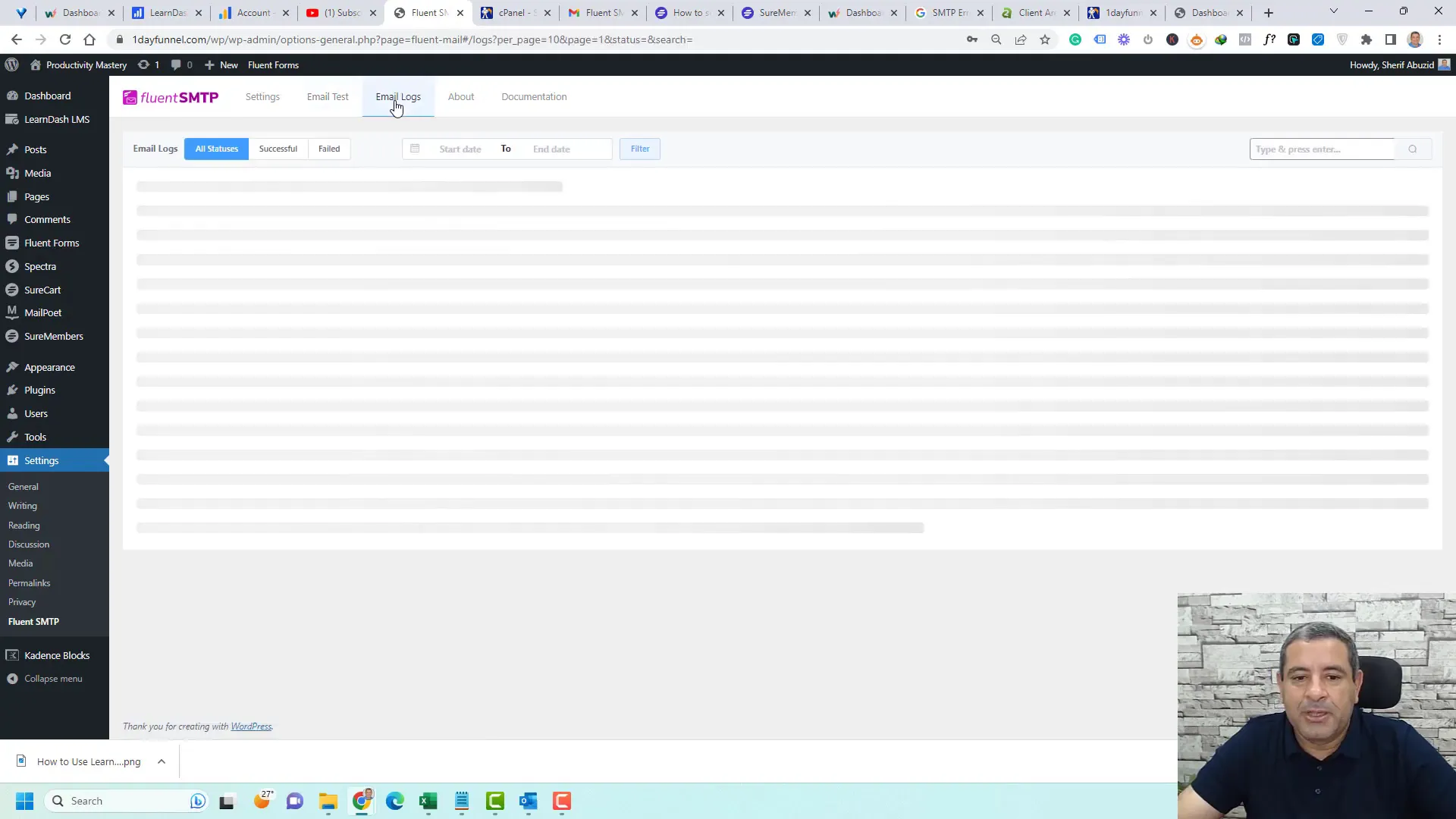The height and width of the screenshot is (819, 1456).
Task: Switch to the Settings tab
Action: [262, 96]
